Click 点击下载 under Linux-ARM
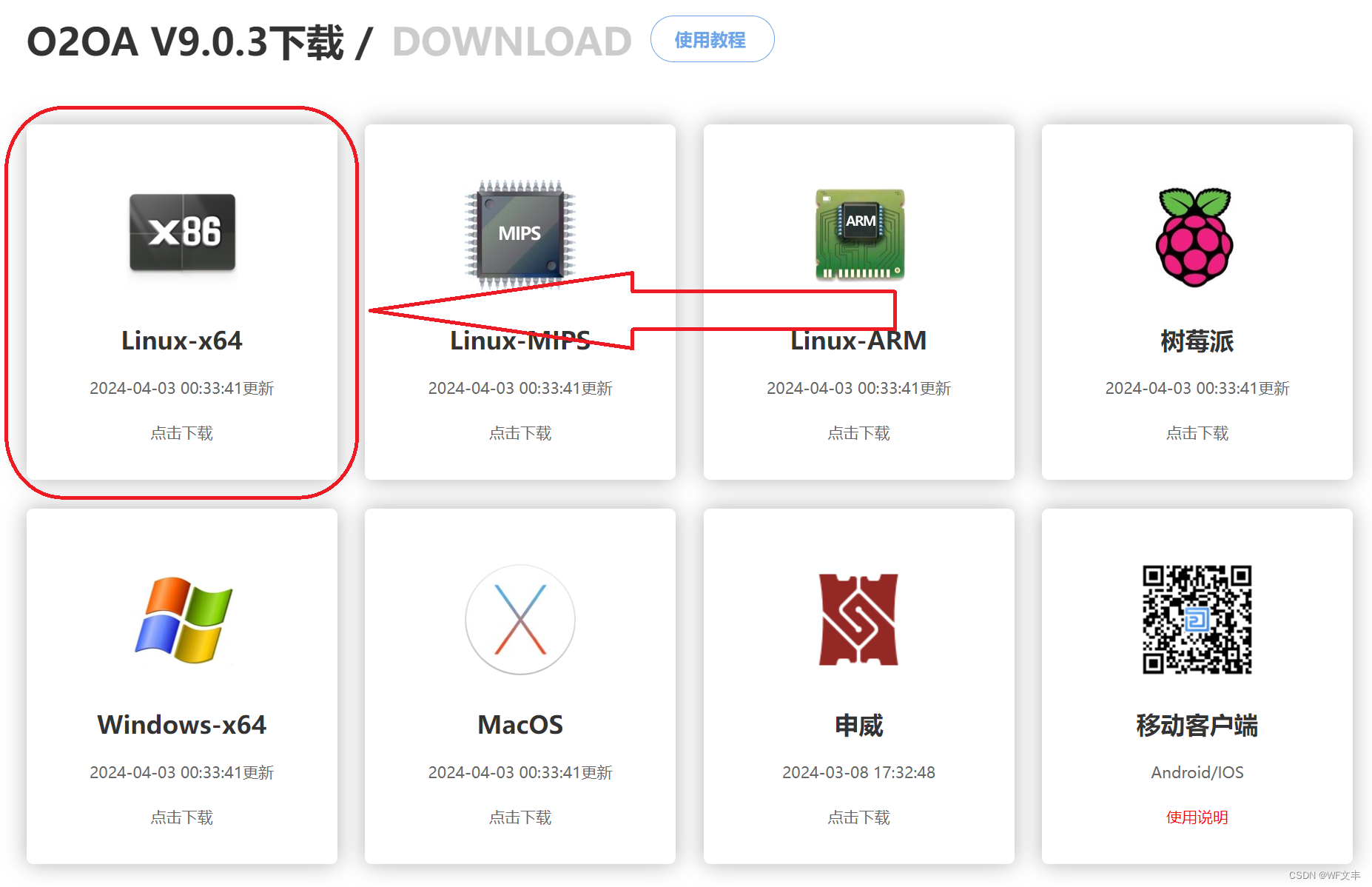Viewport: 1372px width, 887px height. tap(858, 433)
